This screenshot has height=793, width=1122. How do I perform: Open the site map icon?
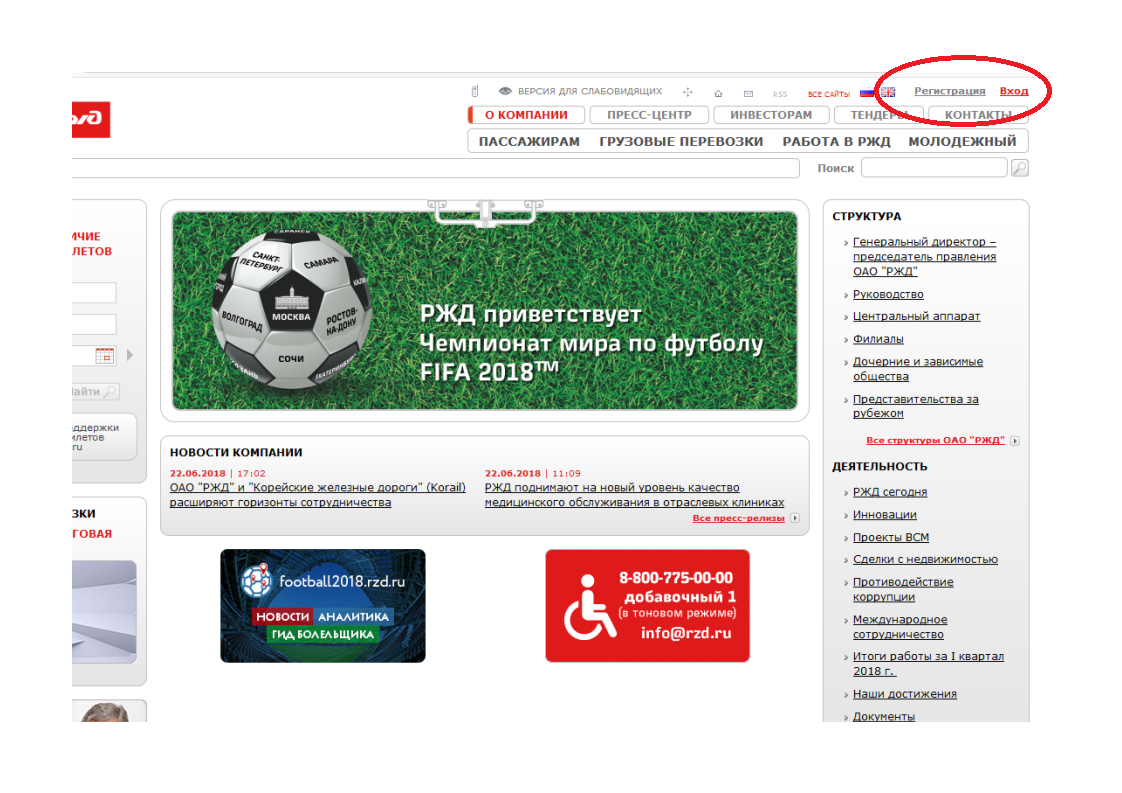click(688, 92)
